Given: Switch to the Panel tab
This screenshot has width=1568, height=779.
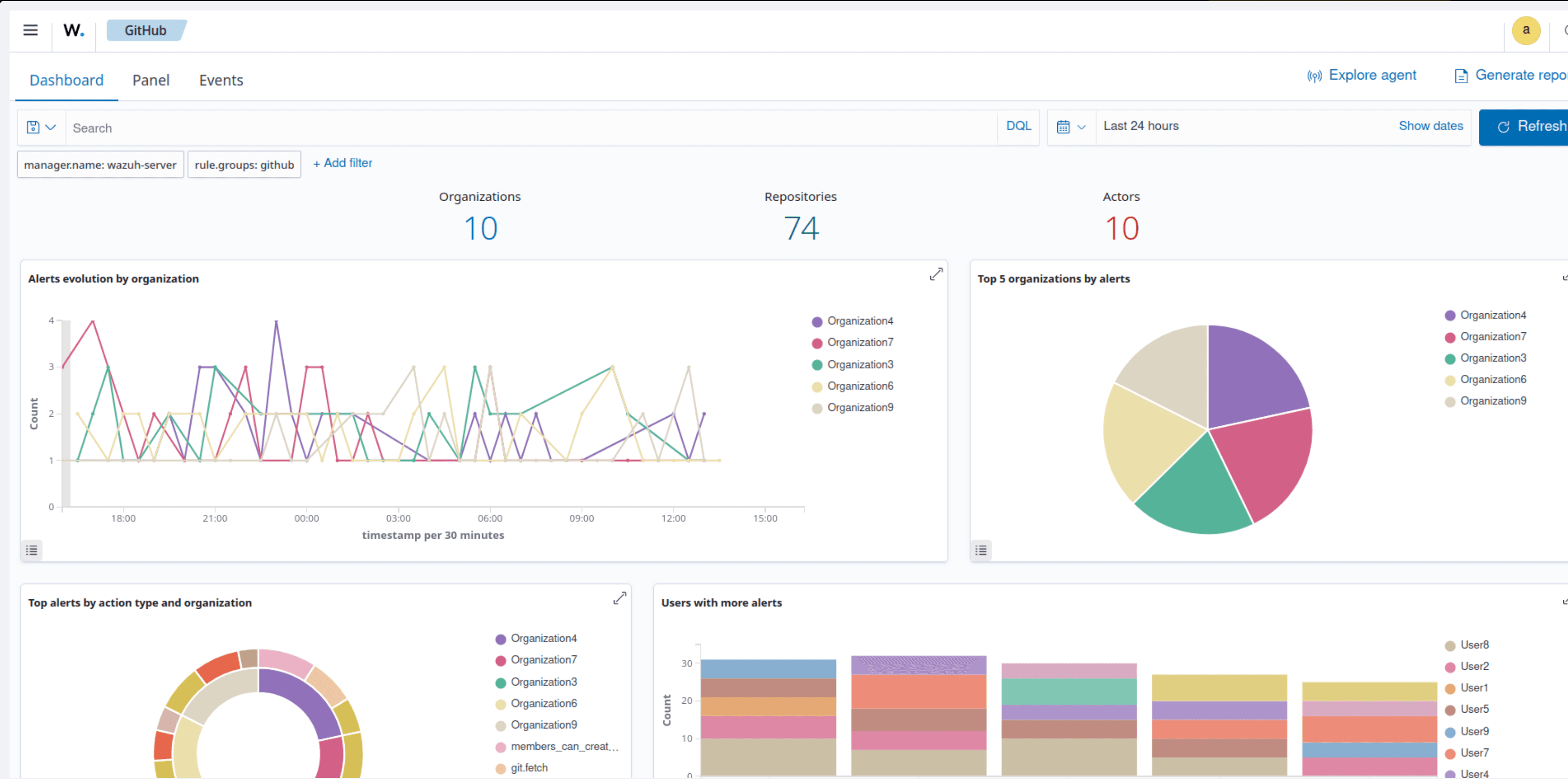Looking at the screenshot, I should tap(150, 81).
